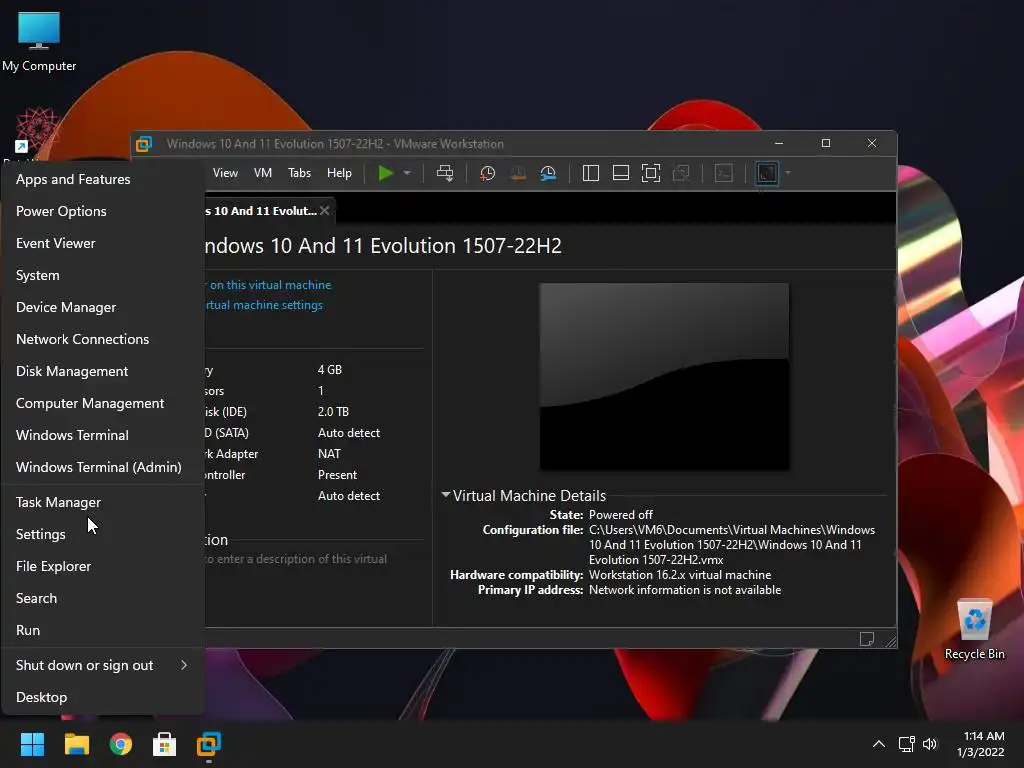Screen dimensions: 1024x768
Task: Click the VMware Workstation taskbar icon
Action: click(209, 744)
